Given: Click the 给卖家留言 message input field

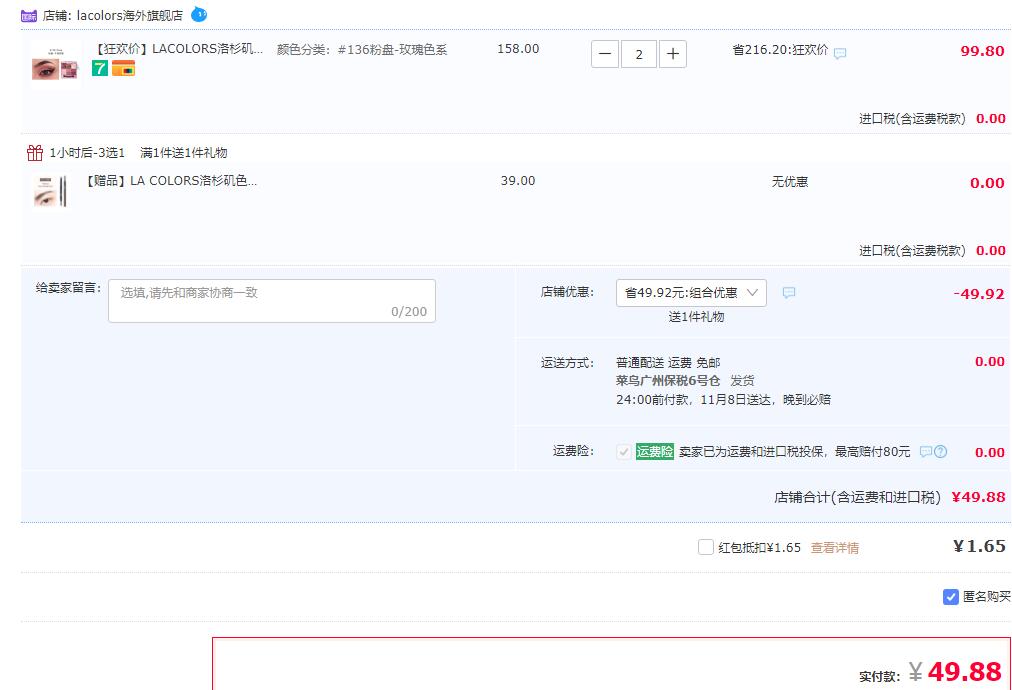Looking at the screenshot, I should 272,301.
